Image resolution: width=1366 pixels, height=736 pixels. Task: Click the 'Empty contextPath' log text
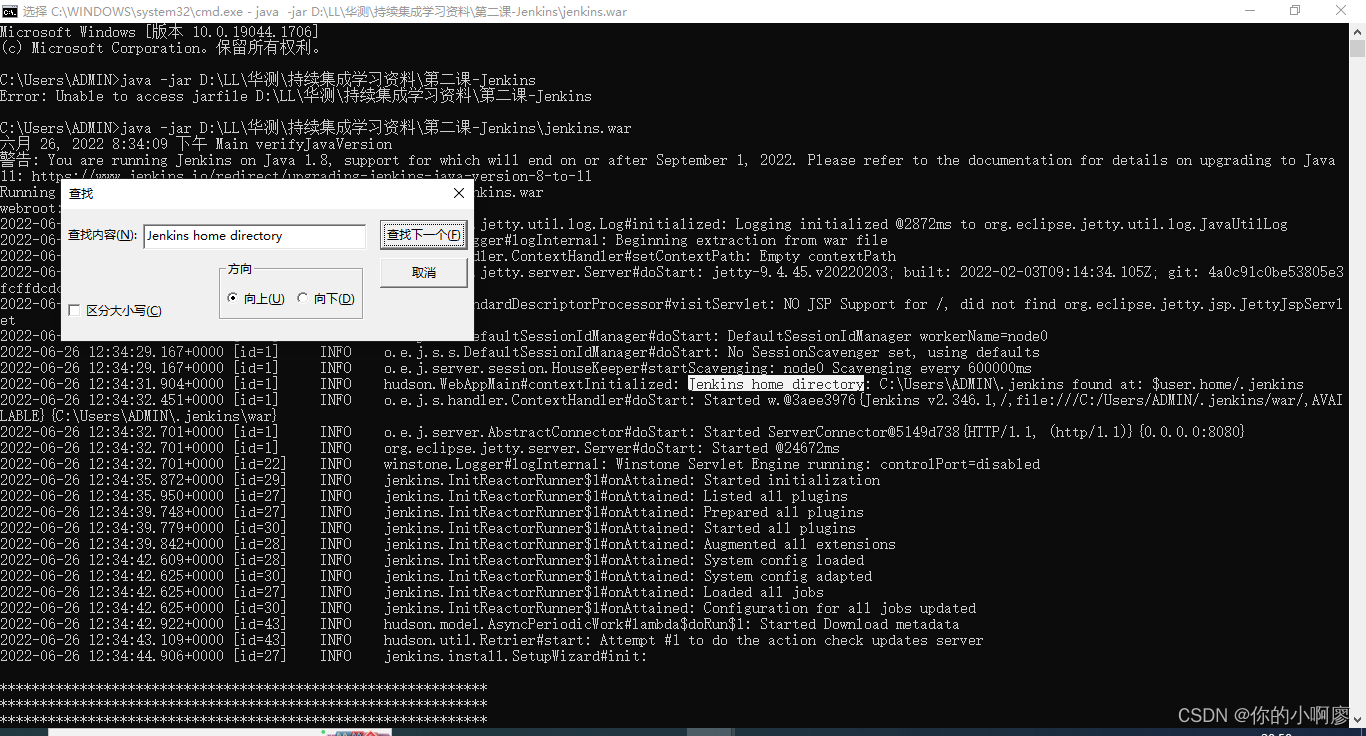tap(828, 256)
